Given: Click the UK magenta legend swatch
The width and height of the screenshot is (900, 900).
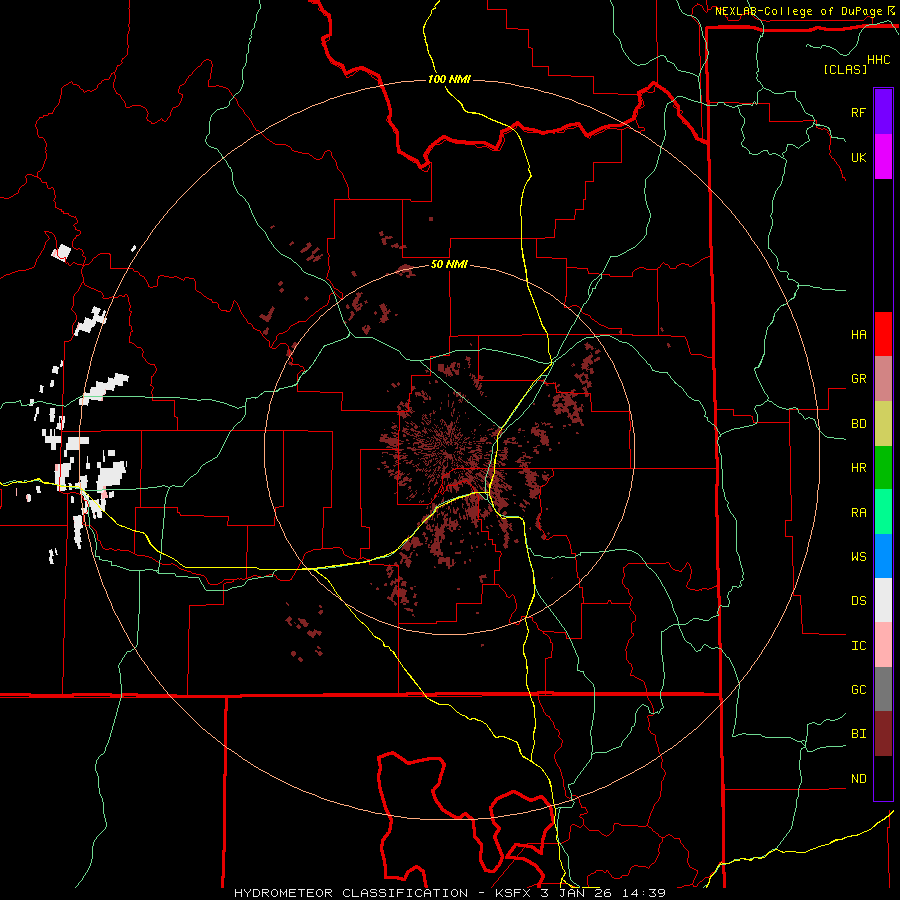Looking at the screenshot, I should coord(883,157).
